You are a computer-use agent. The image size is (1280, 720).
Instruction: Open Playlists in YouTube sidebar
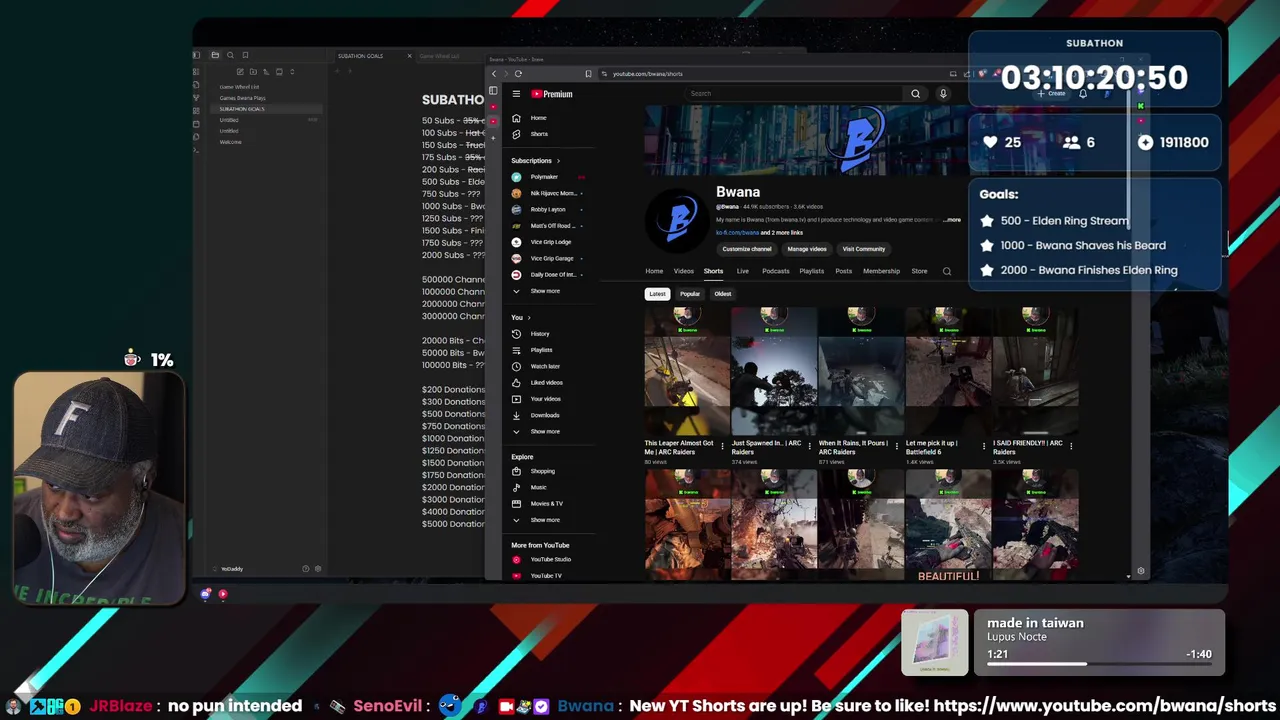[540, 350]
